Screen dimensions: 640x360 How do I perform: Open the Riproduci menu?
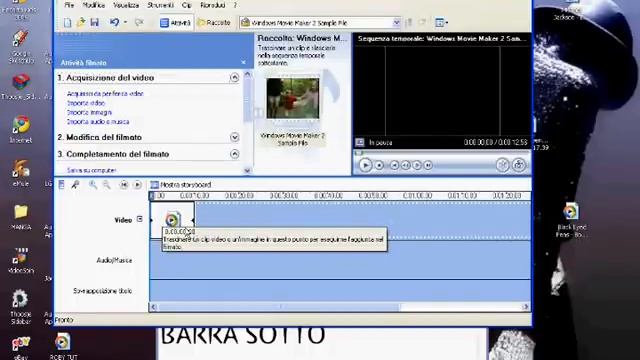coord(213,5)
